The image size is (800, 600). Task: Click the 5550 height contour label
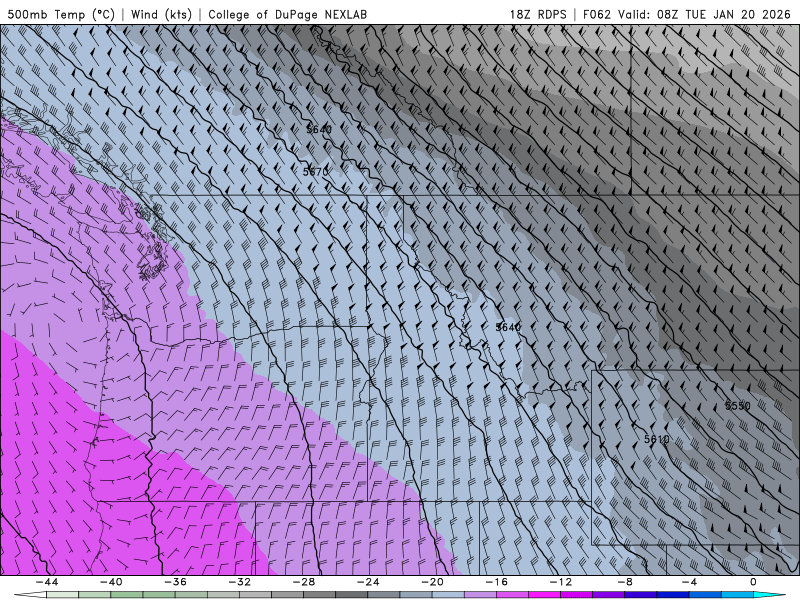[738, 406]
